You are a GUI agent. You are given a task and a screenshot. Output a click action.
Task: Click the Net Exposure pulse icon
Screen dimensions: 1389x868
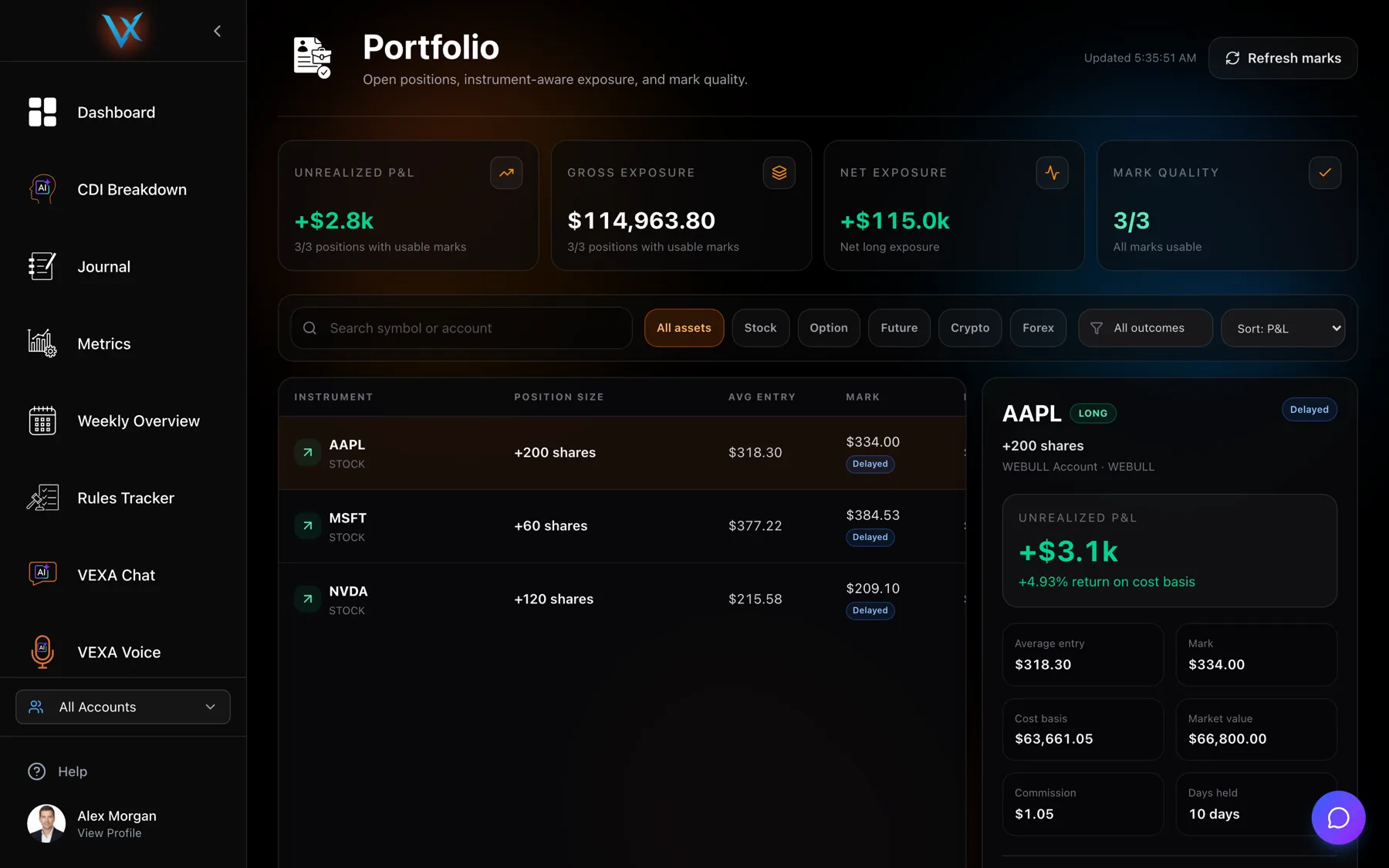1052,173
